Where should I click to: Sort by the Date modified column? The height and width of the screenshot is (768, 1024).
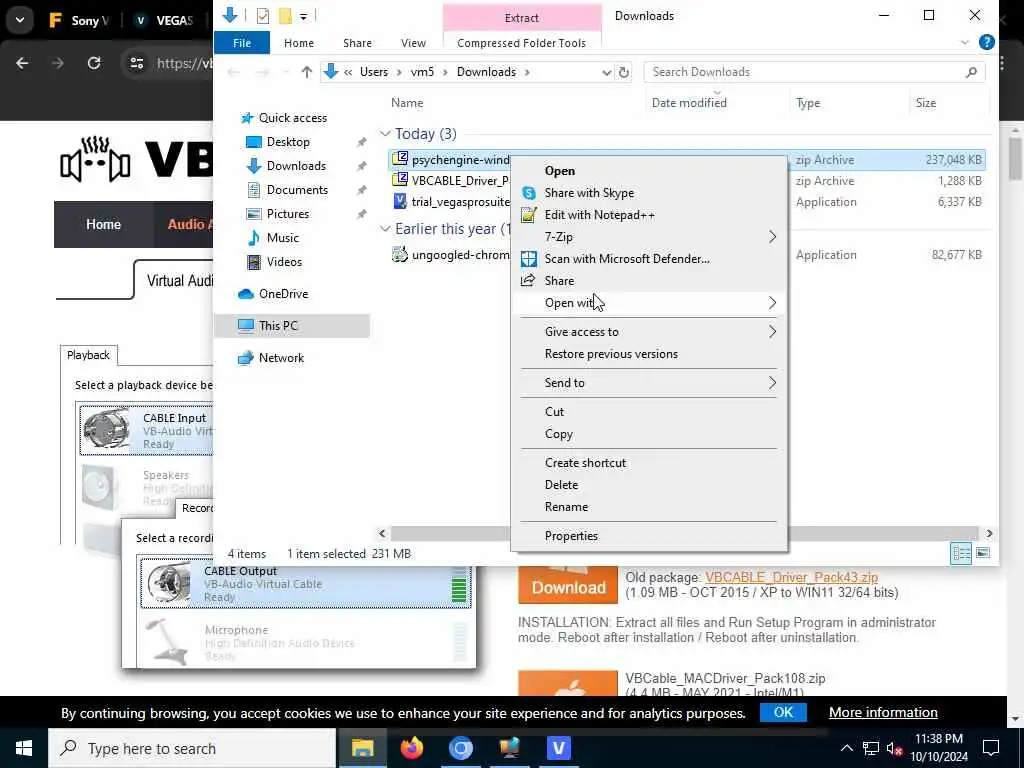coord(689,103)
